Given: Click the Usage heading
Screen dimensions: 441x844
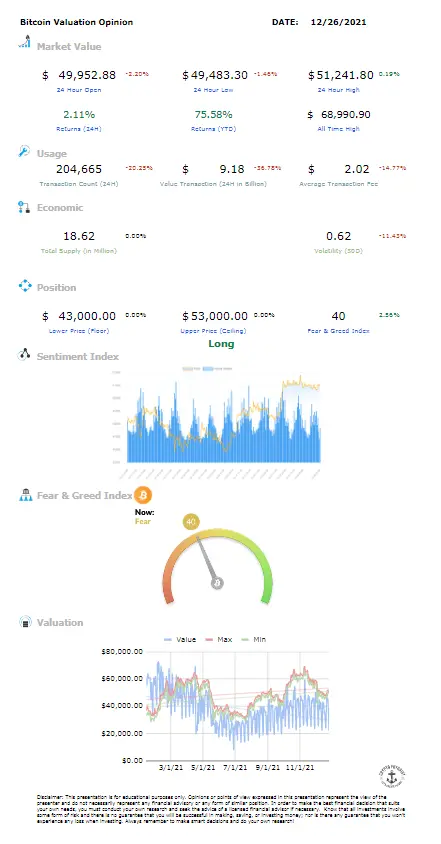Looking at the screenshot, I should click(52, 153).
